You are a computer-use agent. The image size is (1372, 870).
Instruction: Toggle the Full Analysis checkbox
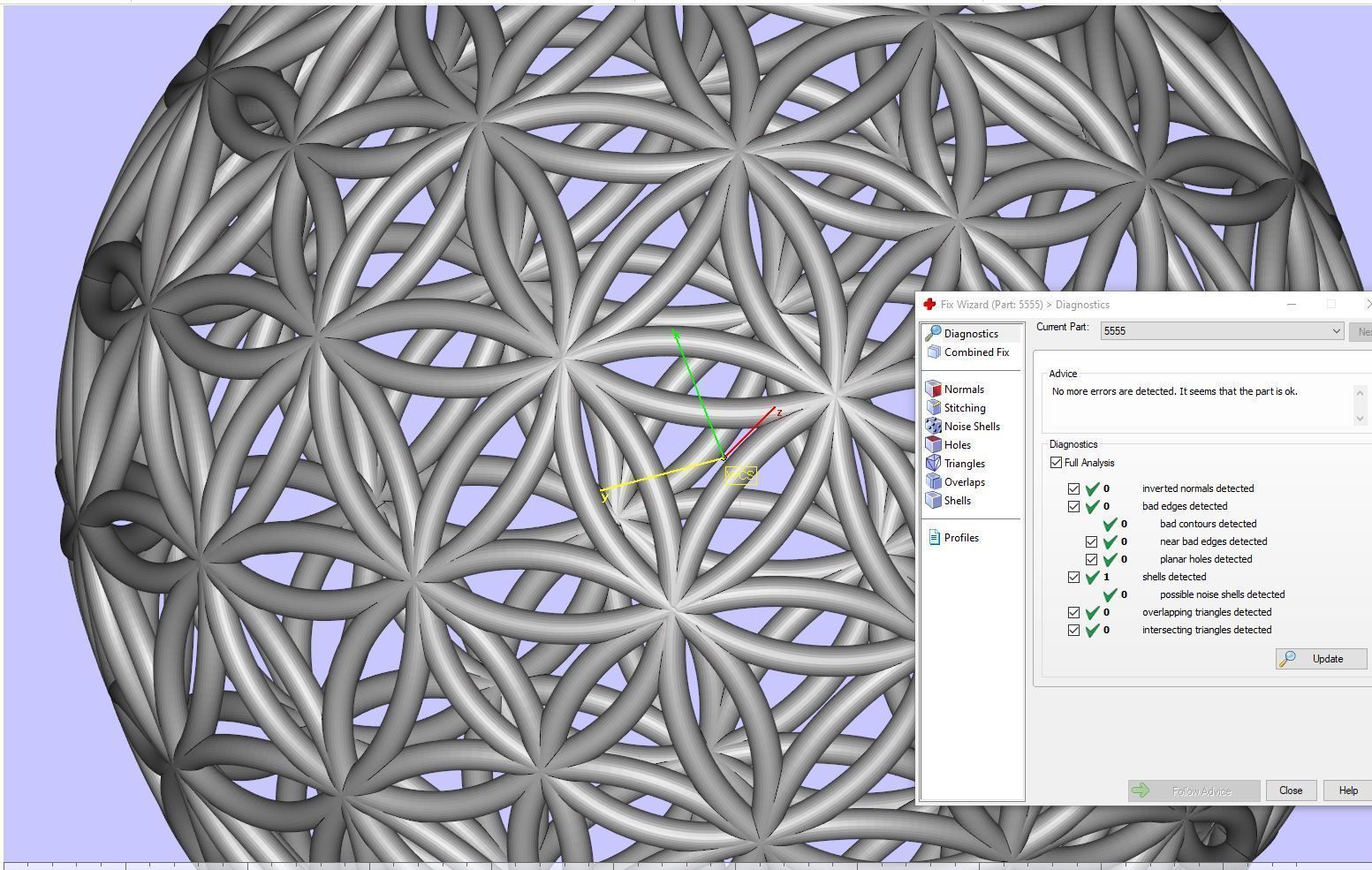(1056, 462)
